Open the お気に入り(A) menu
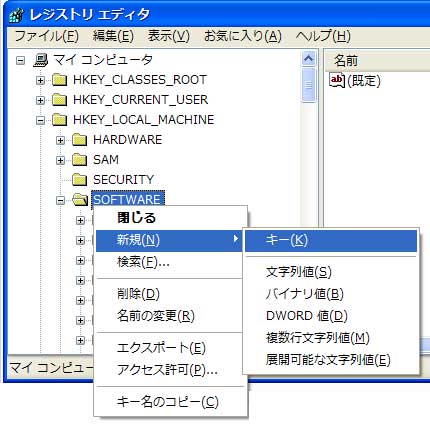 (x=243, y=36)
